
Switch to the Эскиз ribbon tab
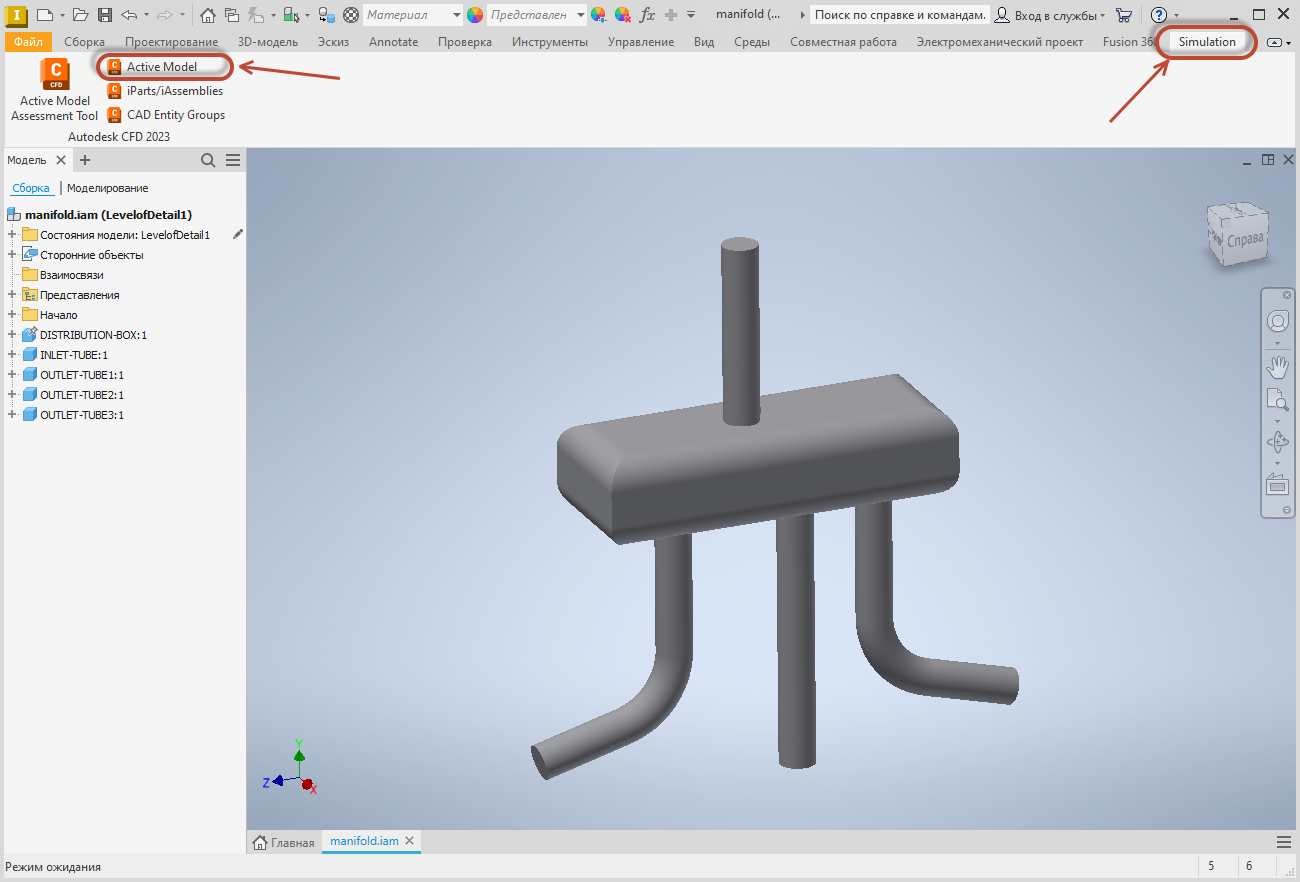point(333,42)
